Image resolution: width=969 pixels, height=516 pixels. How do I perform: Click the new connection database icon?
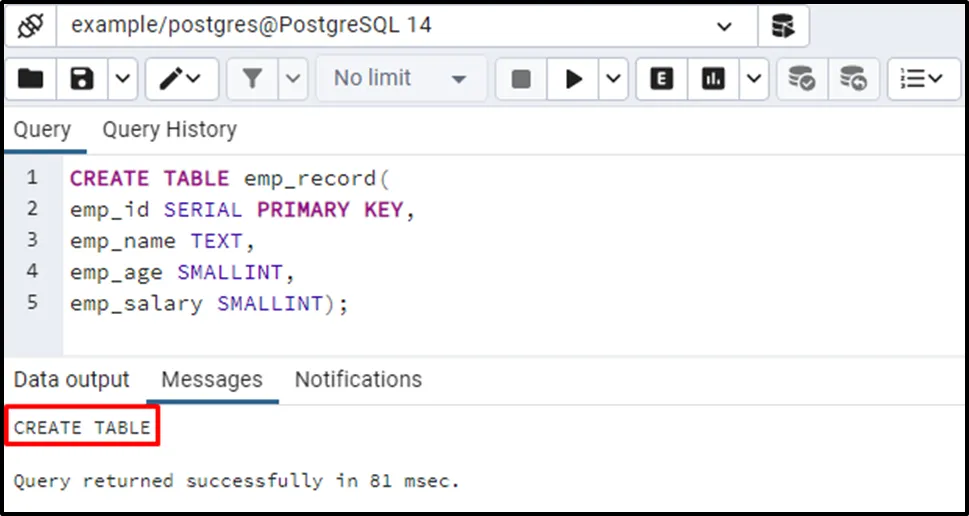coord(782,26)
